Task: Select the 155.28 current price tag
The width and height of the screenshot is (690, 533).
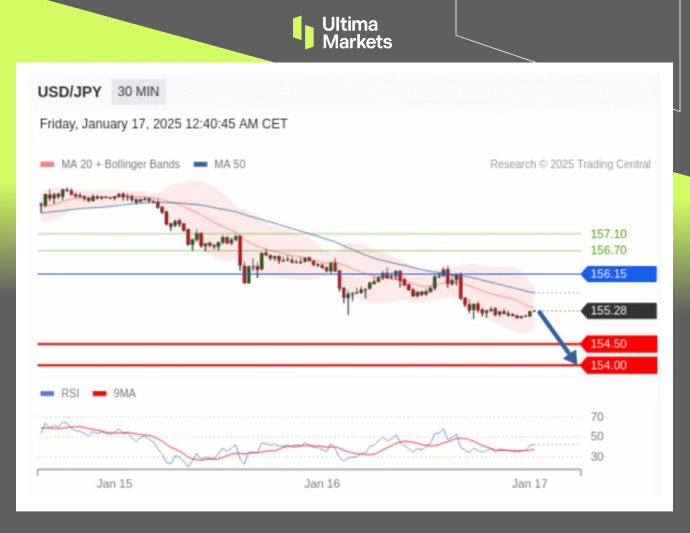Action: pyautogui.click(x=618, y=311)
